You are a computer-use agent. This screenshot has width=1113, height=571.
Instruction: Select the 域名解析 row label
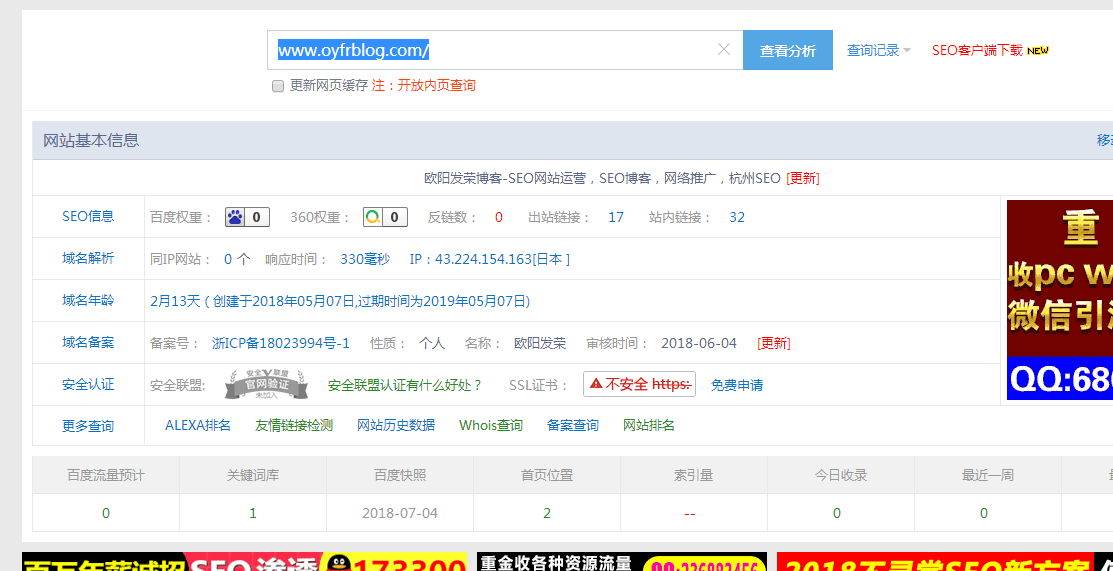[x=88, y=259]
